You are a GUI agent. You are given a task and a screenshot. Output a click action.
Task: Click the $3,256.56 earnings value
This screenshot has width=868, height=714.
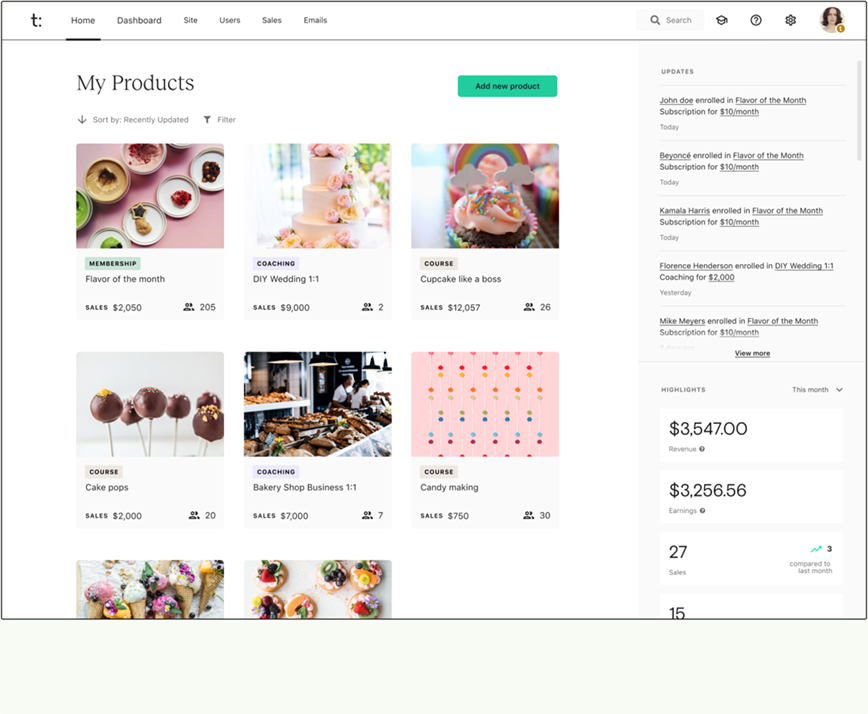pyautogui.click(x=707, y=490)
